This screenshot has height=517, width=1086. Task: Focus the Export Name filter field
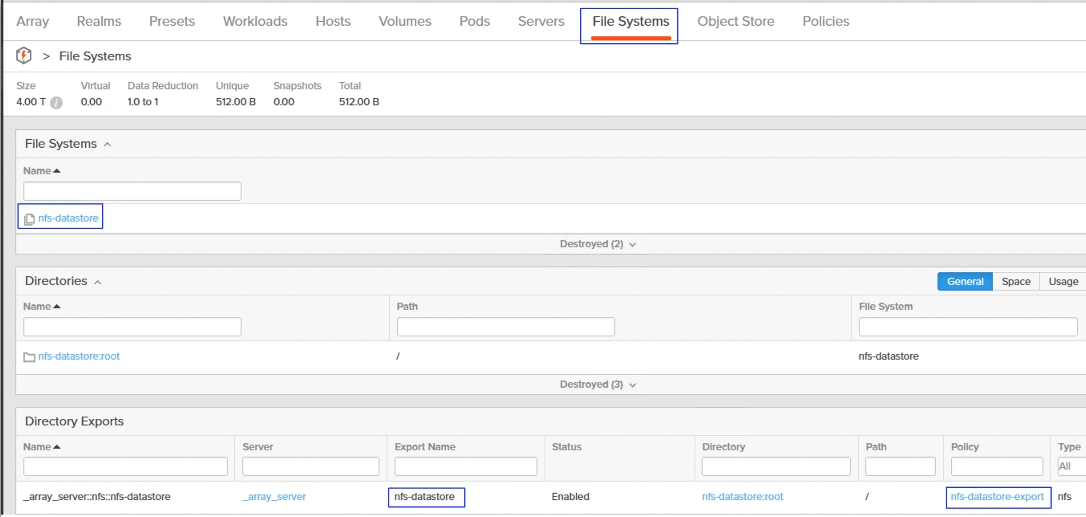pyautogui.click(x=466, y=466)
